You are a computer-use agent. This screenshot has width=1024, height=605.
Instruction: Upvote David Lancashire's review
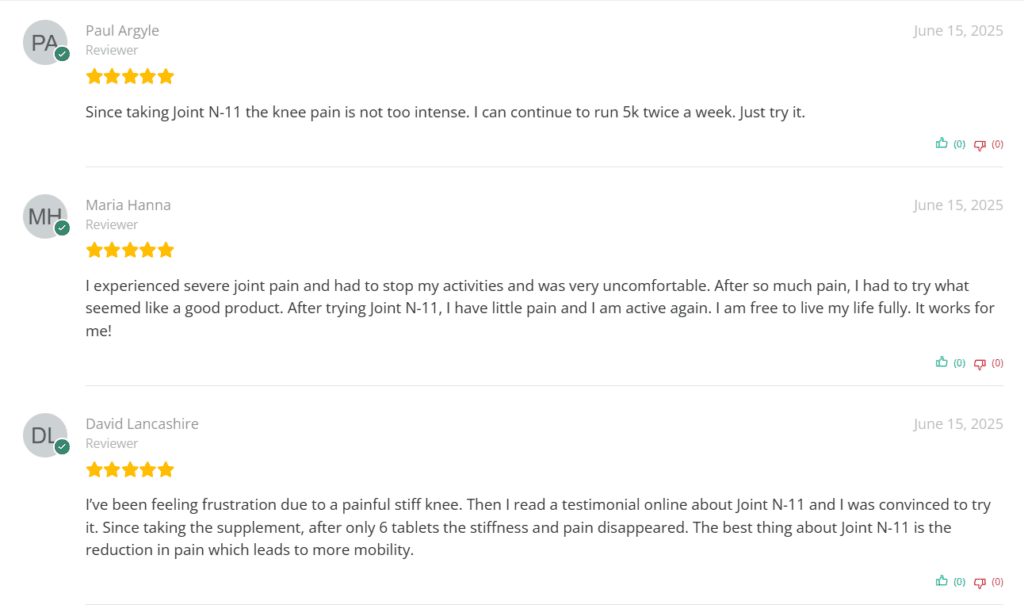[941, 581]
